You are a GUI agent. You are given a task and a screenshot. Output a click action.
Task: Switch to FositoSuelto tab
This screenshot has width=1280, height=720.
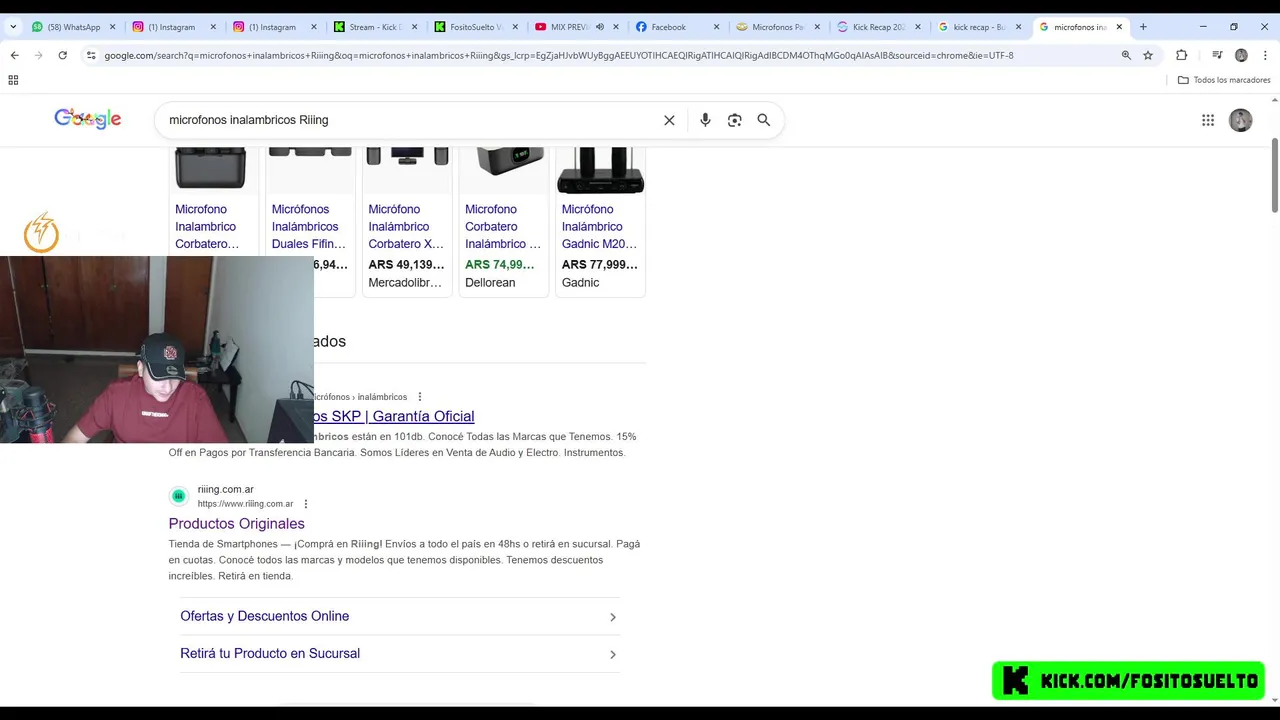tap(476, 27)
